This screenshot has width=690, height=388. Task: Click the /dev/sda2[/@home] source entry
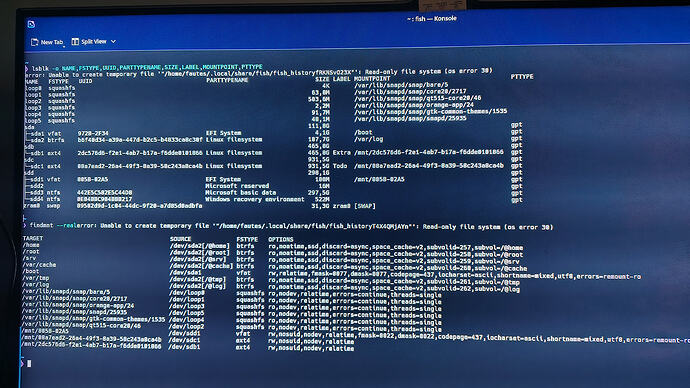coord(200,246)
